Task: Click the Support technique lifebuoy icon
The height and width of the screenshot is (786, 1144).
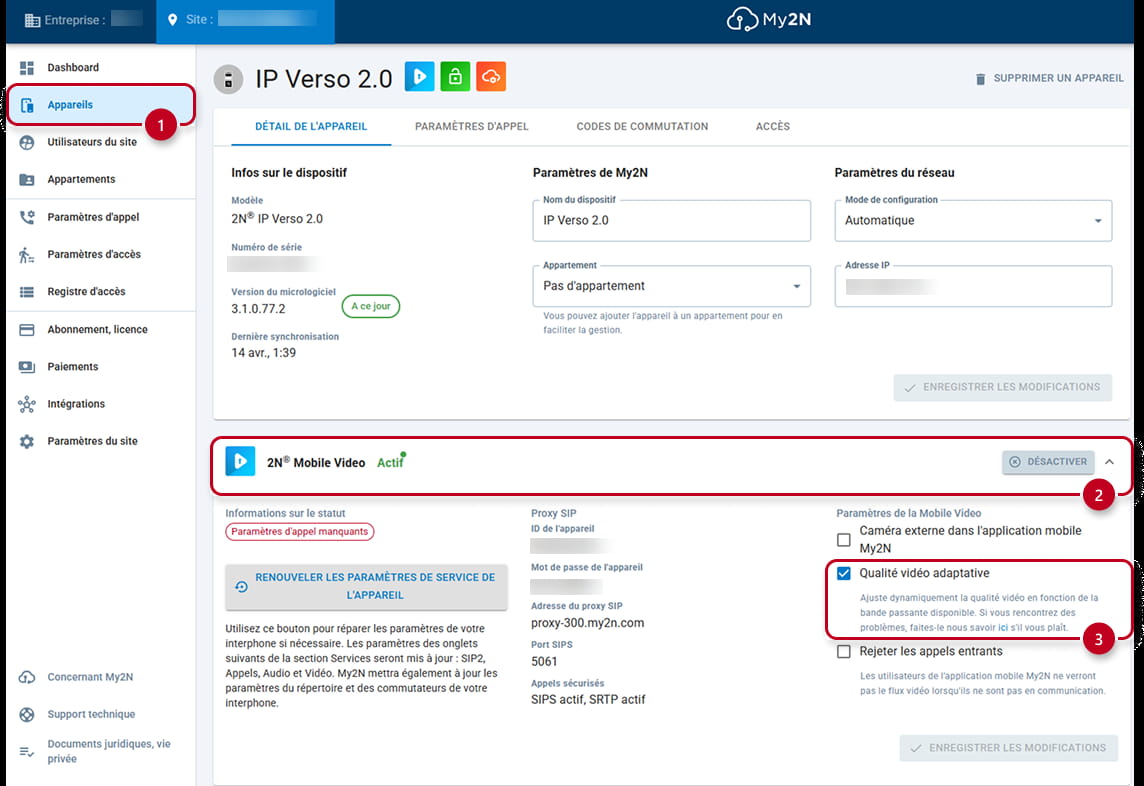Action: coord(27,714)
